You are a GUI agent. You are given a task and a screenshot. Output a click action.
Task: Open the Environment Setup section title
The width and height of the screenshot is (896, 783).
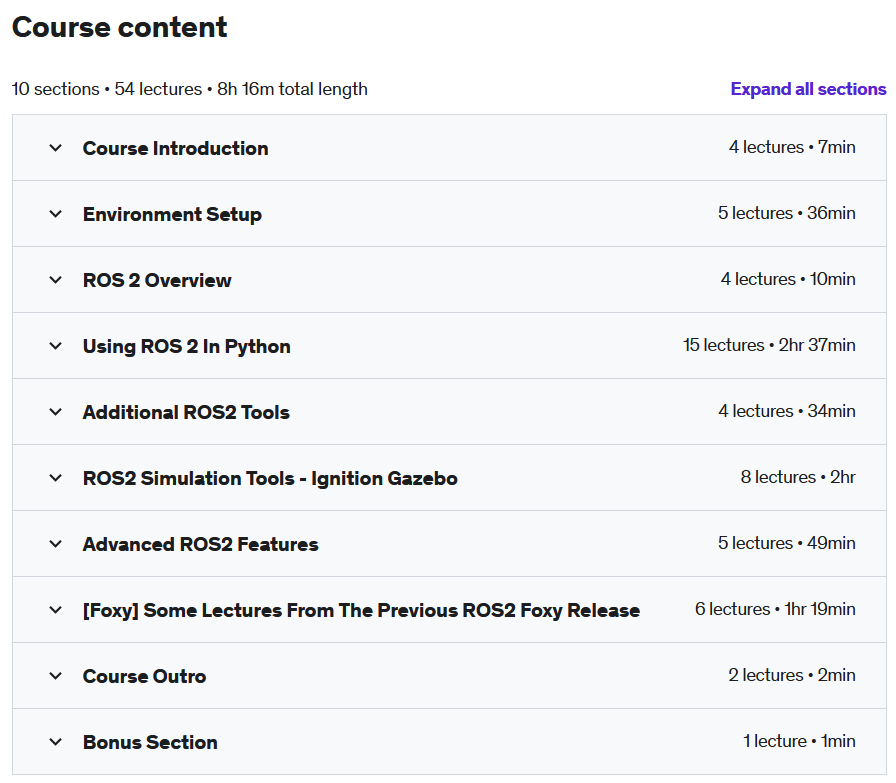tap(172, 214)
